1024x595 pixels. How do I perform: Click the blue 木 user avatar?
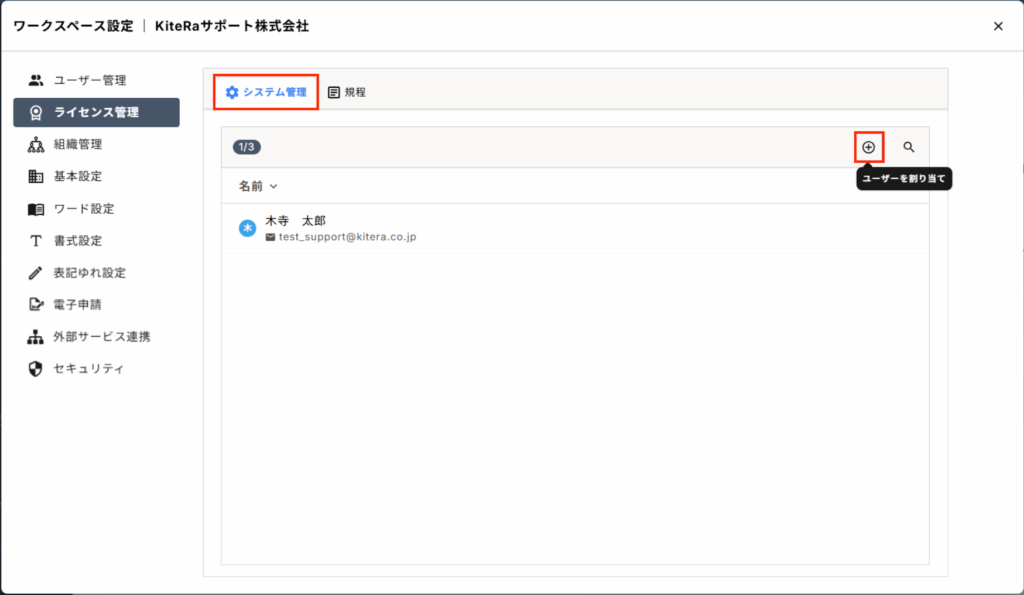247,228
